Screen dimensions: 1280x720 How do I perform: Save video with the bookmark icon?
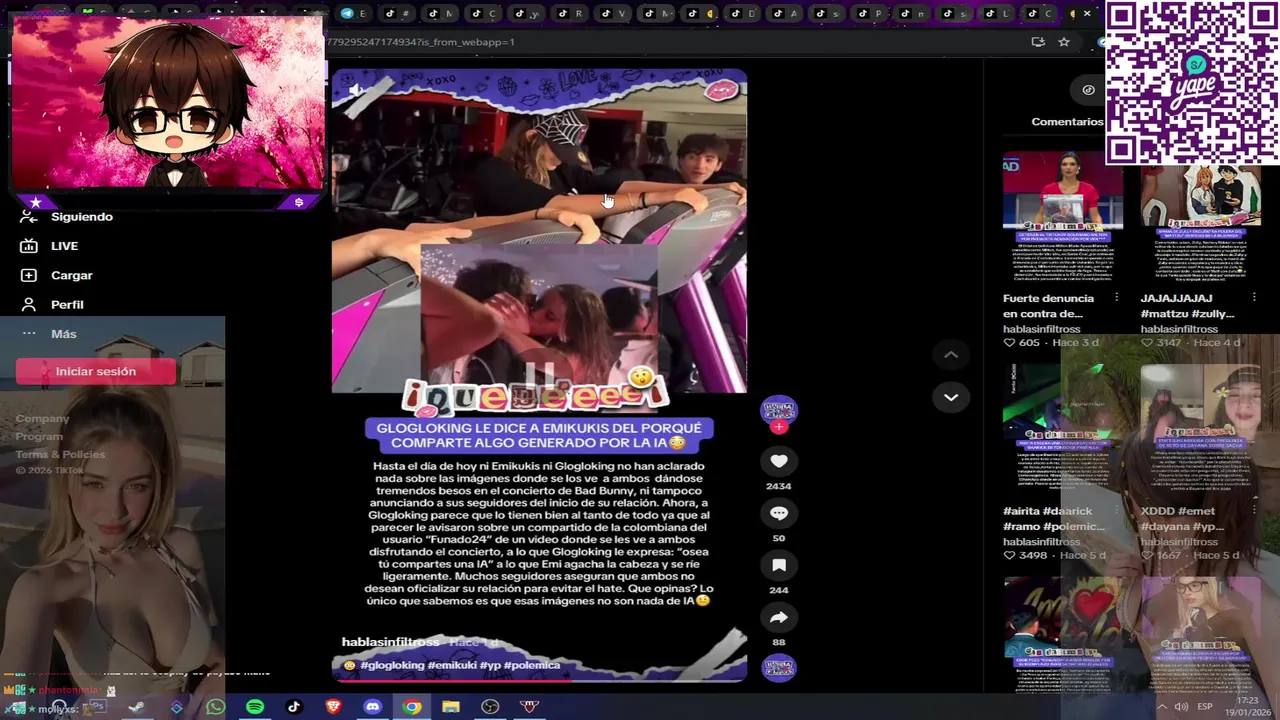779,565
